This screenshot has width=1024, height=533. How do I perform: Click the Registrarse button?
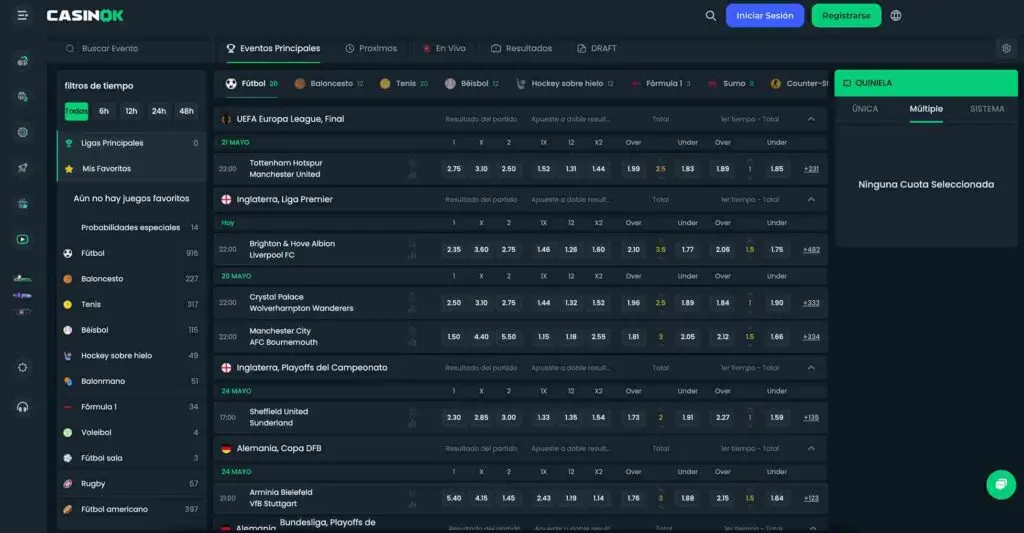click(x=846, y=16)
